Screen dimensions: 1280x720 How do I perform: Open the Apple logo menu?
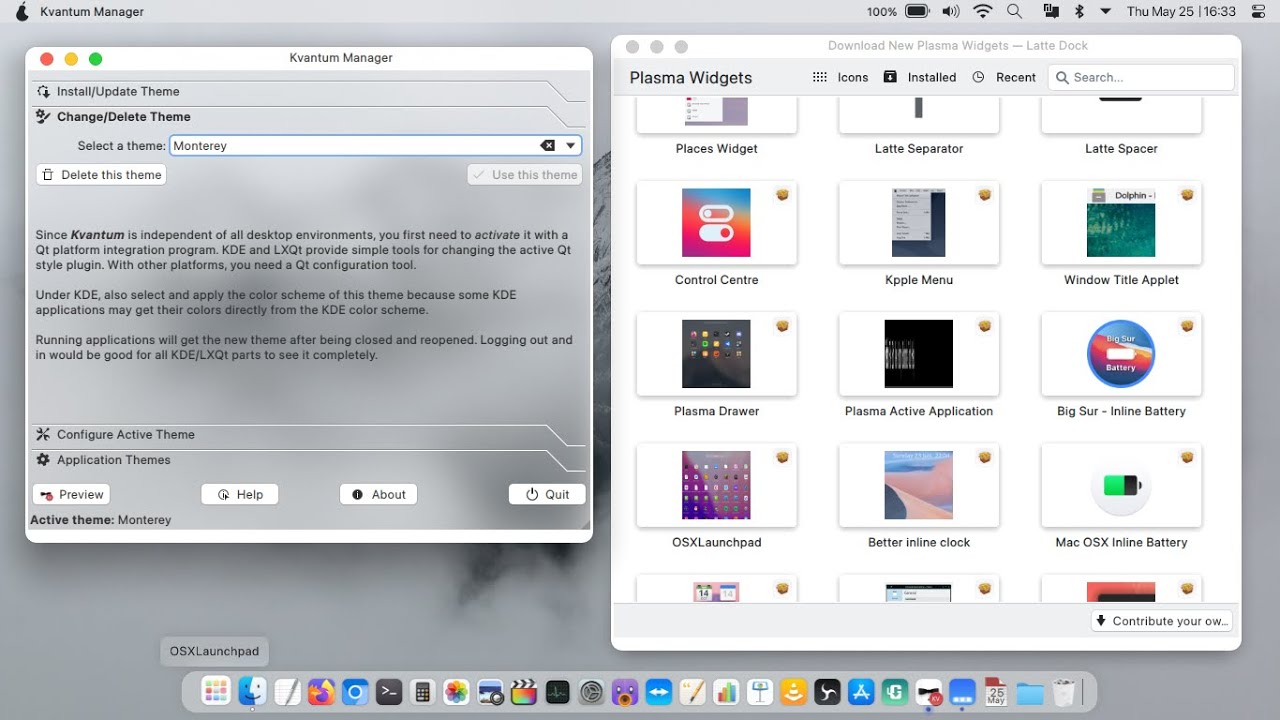pos(22,12)
